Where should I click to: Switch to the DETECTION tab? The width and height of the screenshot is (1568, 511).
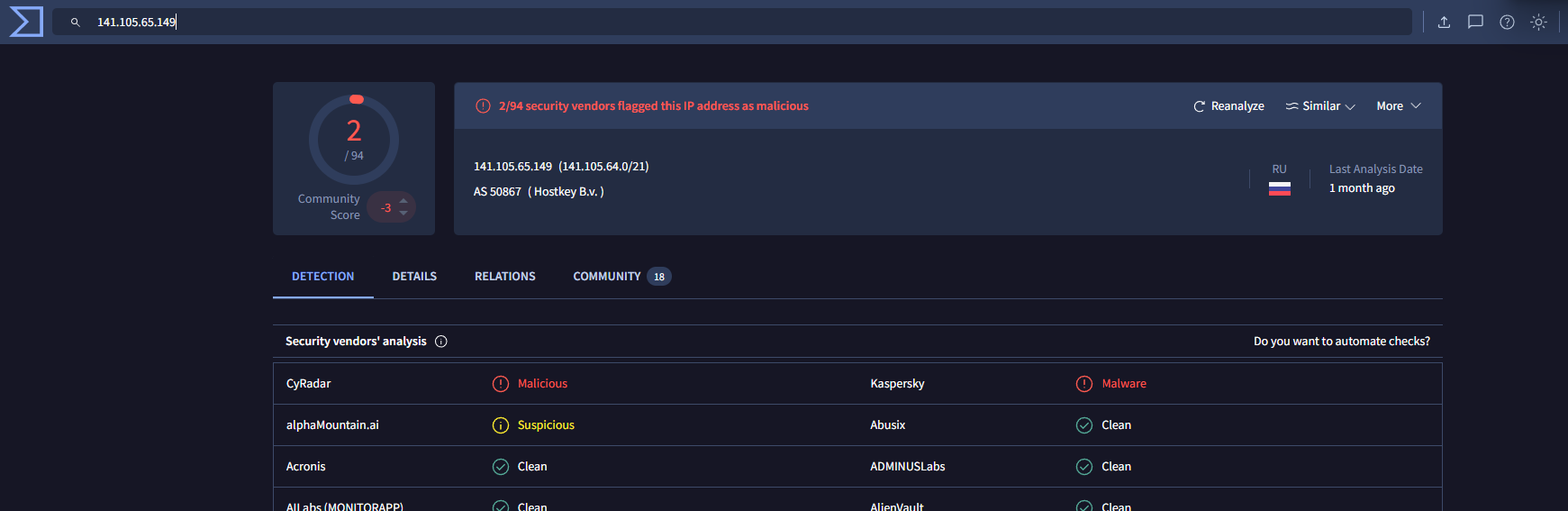(x=323, y=277)
